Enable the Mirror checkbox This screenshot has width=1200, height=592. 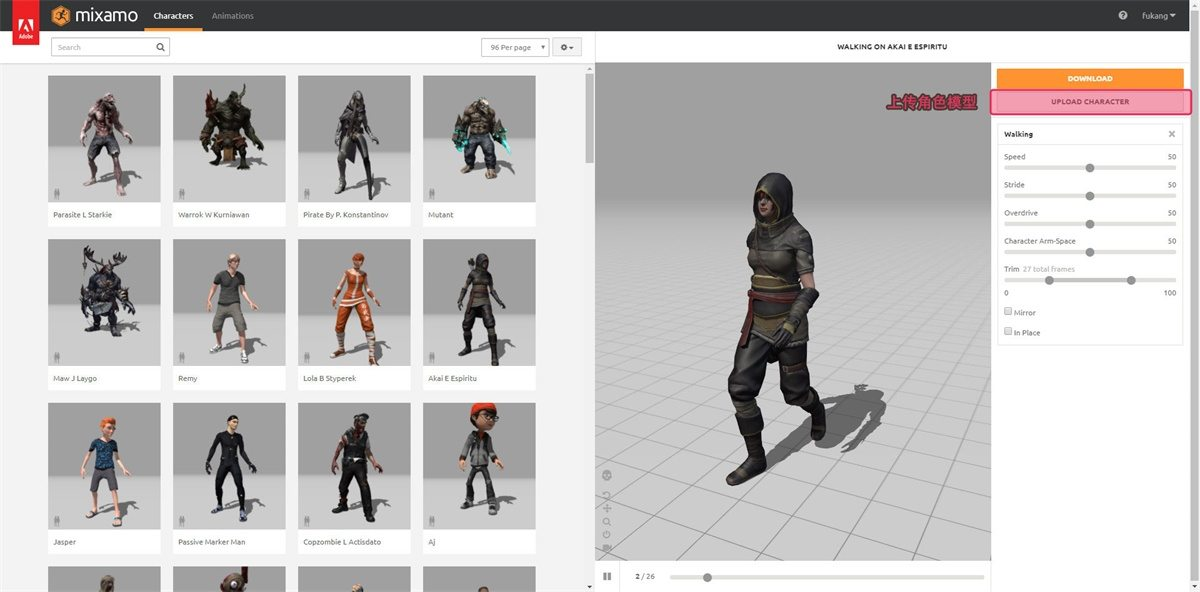(x=1008, y=311)
